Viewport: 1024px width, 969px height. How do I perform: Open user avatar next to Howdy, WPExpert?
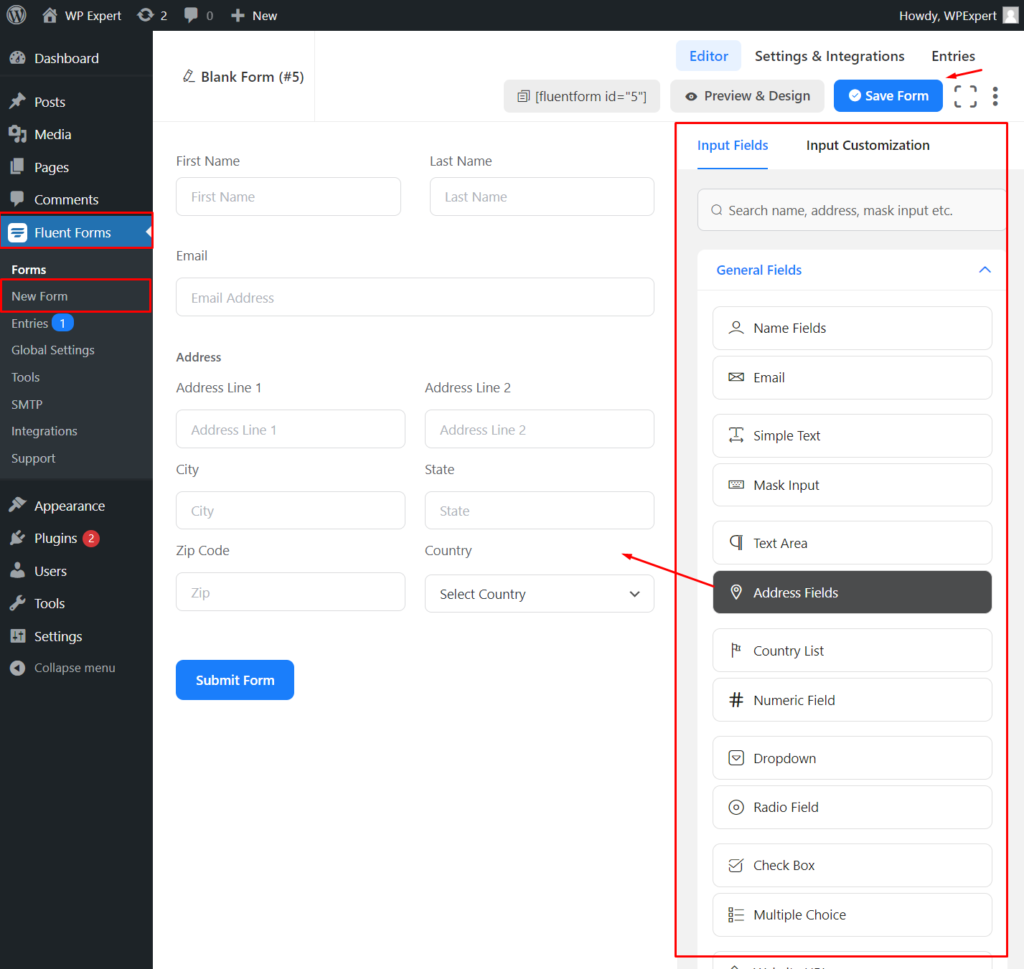tap(1010, 15)
